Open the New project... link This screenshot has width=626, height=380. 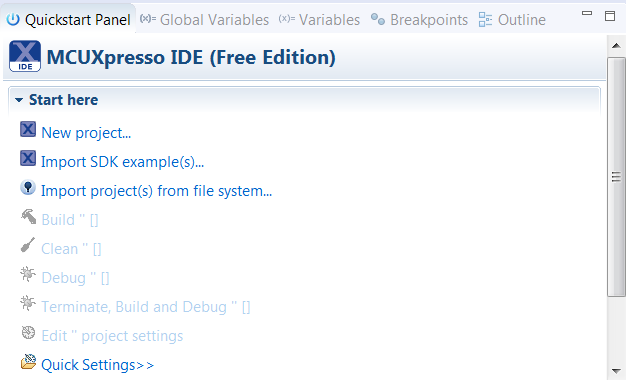pos(86,133)
